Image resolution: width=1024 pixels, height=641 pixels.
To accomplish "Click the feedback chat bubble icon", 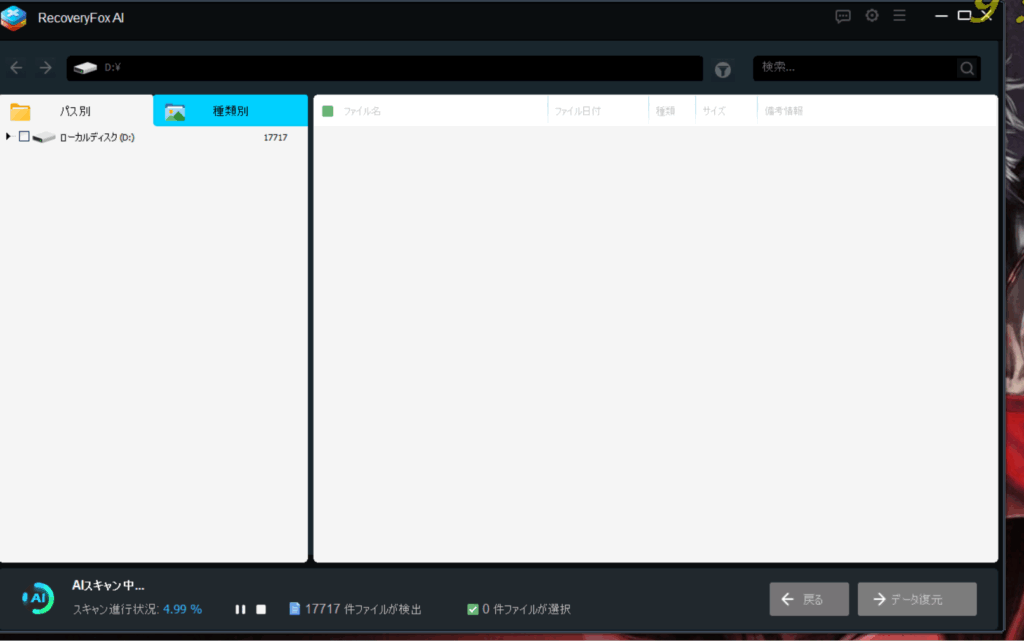I will (843, 16).
